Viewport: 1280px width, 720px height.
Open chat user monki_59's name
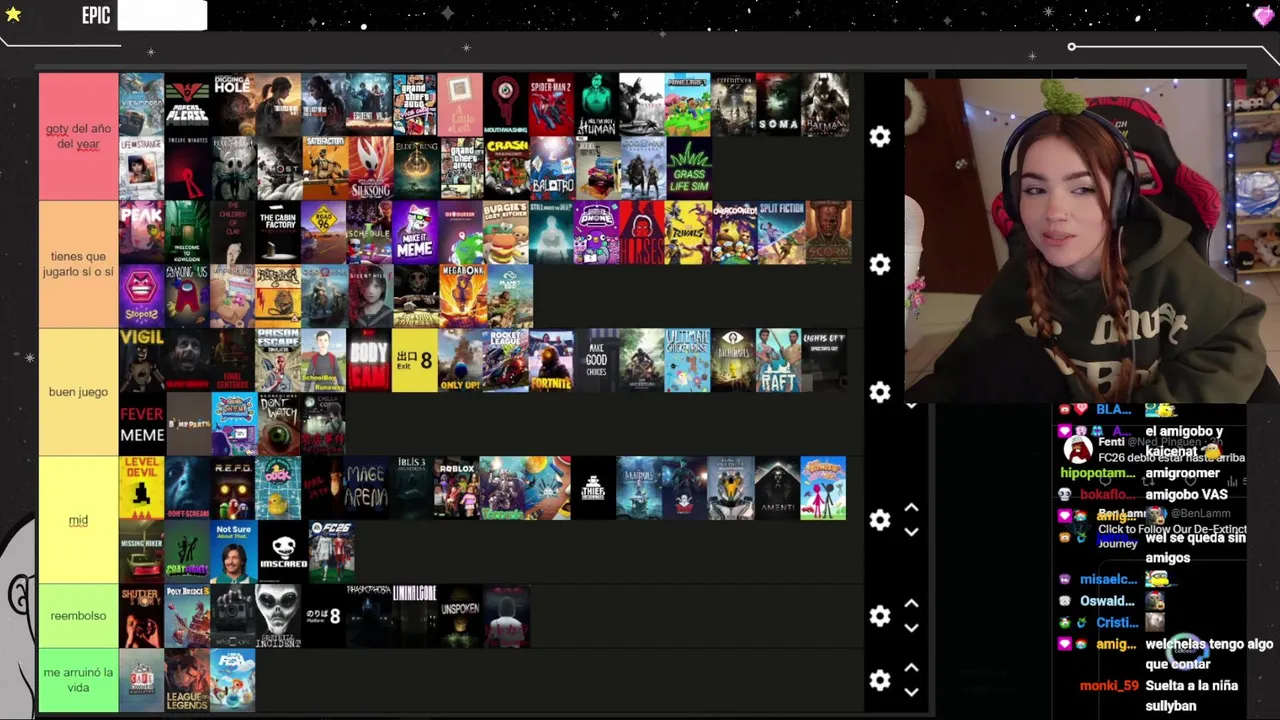point(1109,686)
